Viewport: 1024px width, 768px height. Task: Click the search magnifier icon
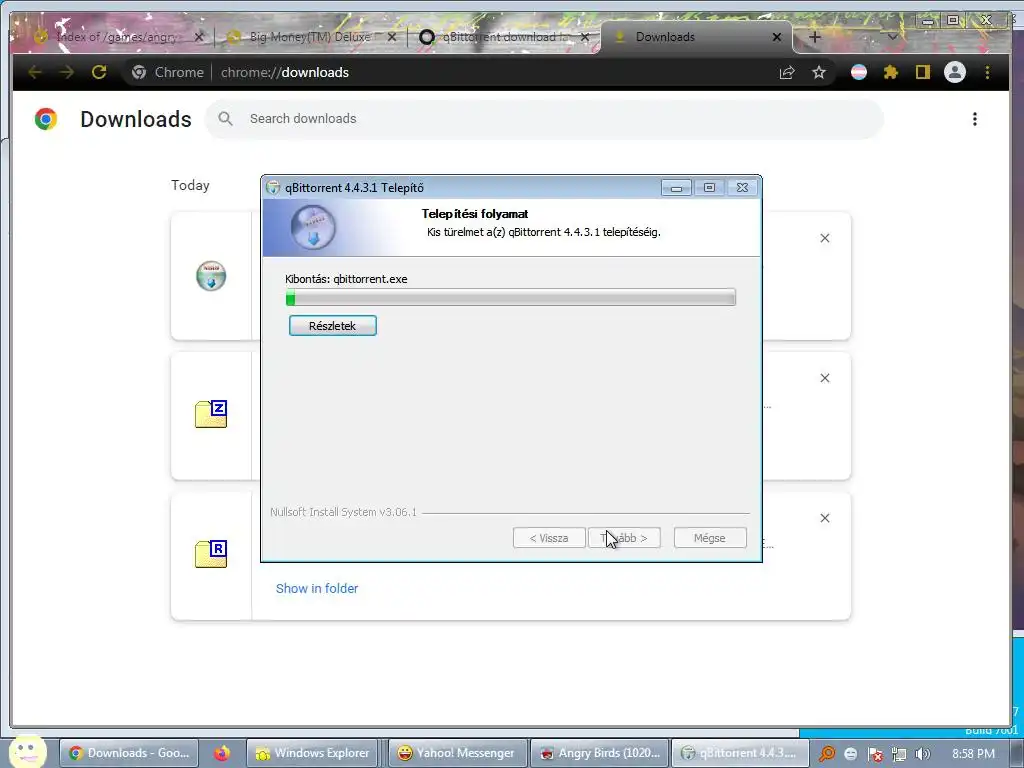point(225,119)
